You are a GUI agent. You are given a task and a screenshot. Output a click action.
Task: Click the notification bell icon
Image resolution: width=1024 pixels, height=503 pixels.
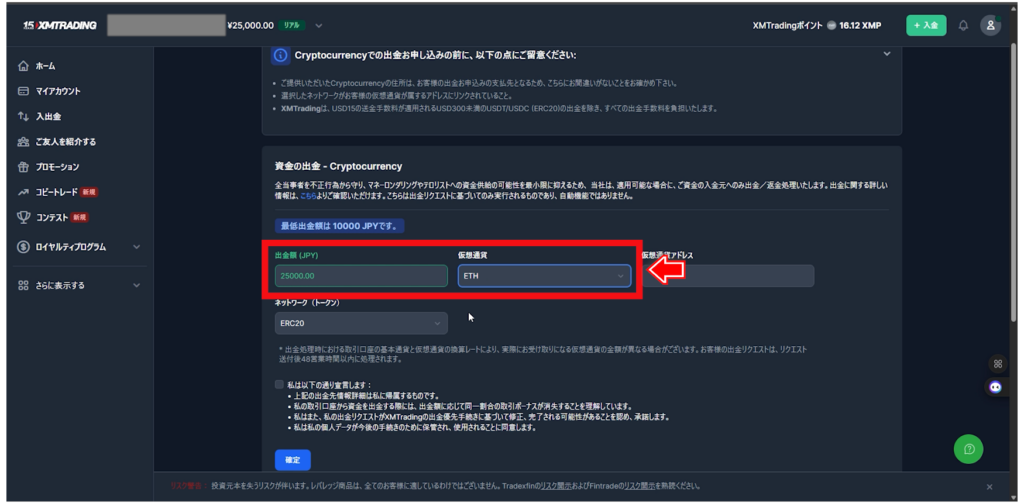(x=963, y=25)
